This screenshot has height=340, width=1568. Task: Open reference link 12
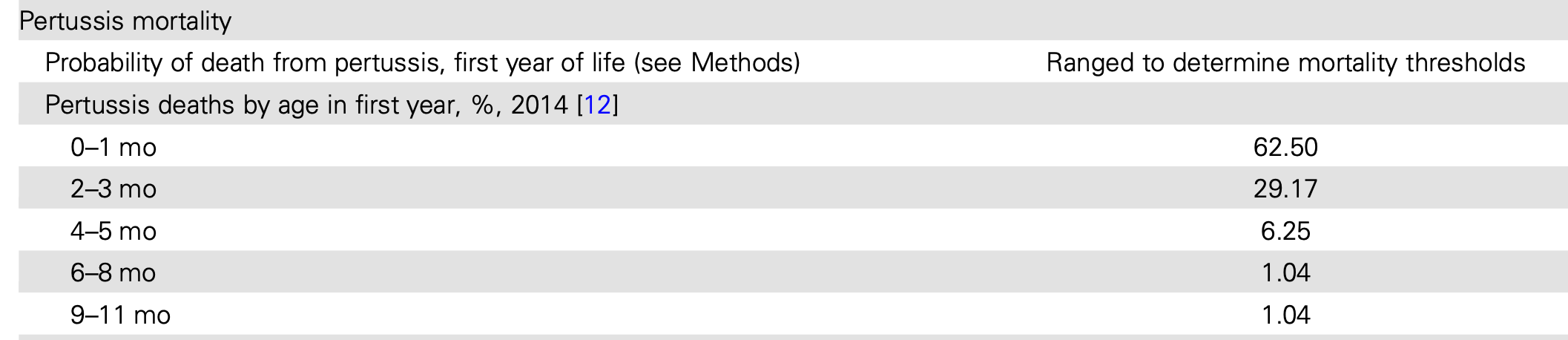(597, 105)
